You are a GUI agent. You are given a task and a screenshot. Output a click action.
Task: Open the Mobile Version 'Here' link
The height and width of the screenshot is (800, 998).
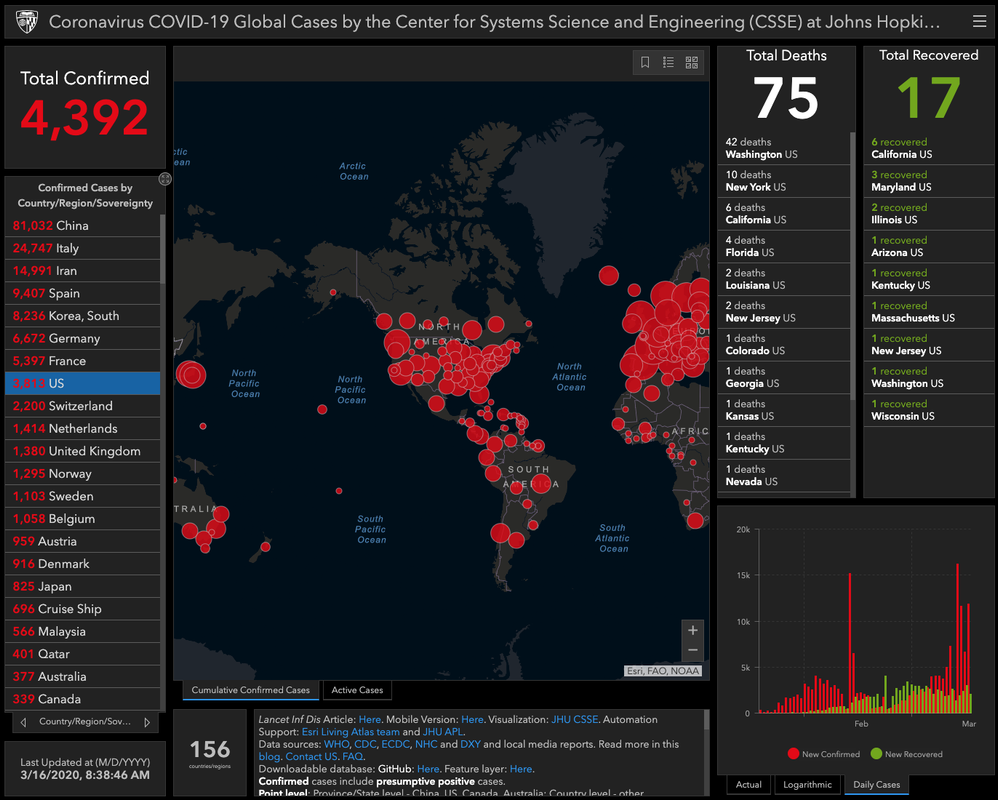coord(472,719)
